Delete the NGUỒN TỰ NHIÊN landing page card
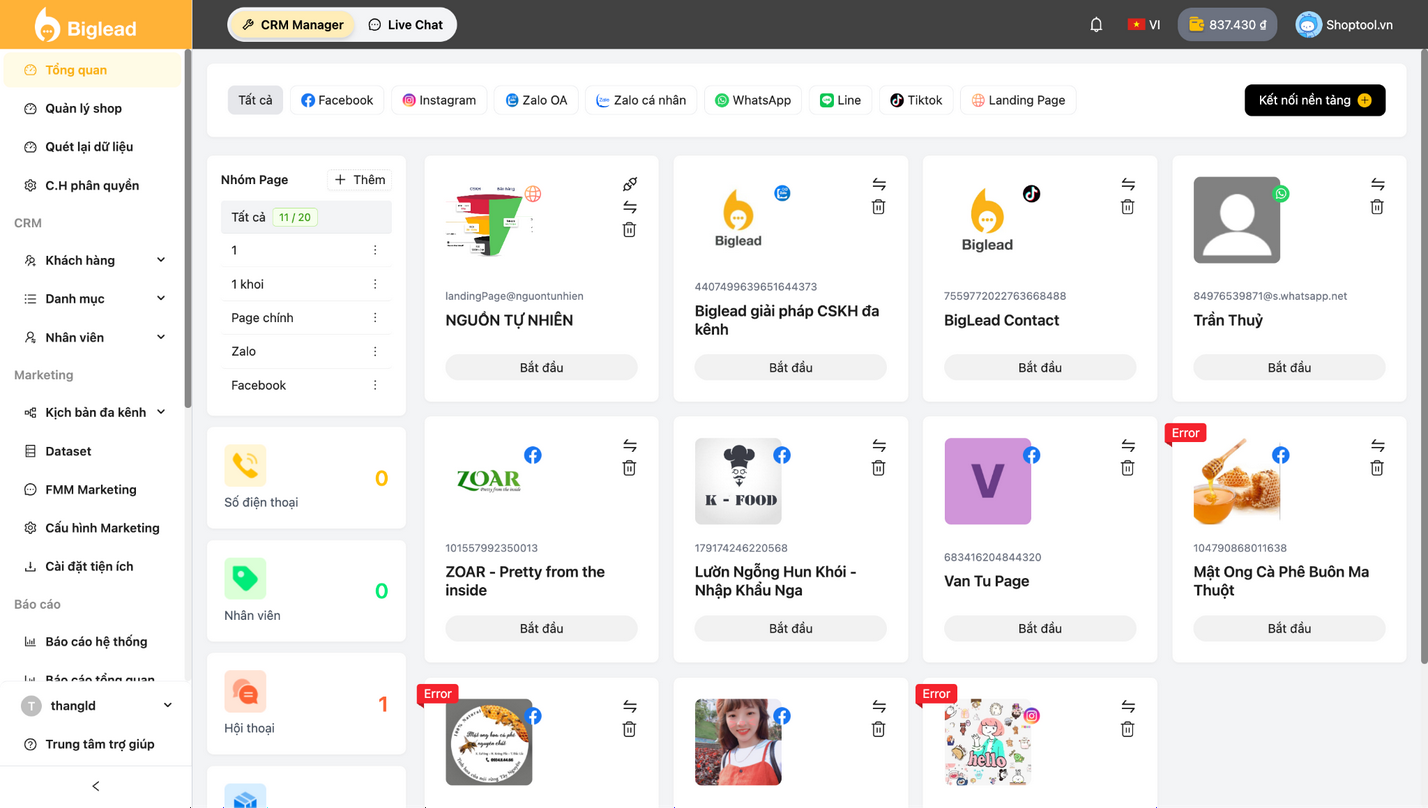1428x808 pixels. (629, 230)
